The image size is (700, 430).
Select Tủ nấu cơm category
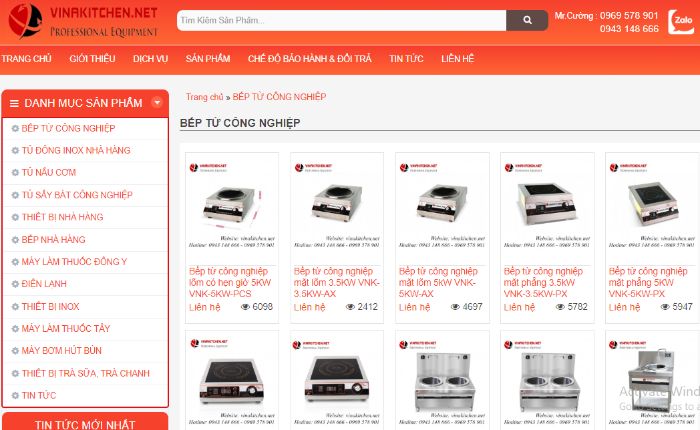[x=49, y=172]
